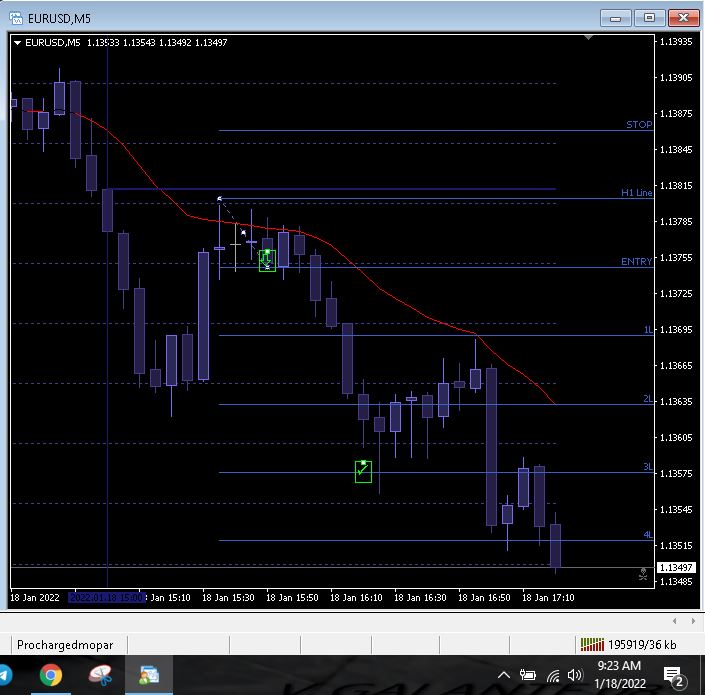Open the Snipping Tool taskbar icon
Screen dimensions: 705x695
[x=100, y=675]
